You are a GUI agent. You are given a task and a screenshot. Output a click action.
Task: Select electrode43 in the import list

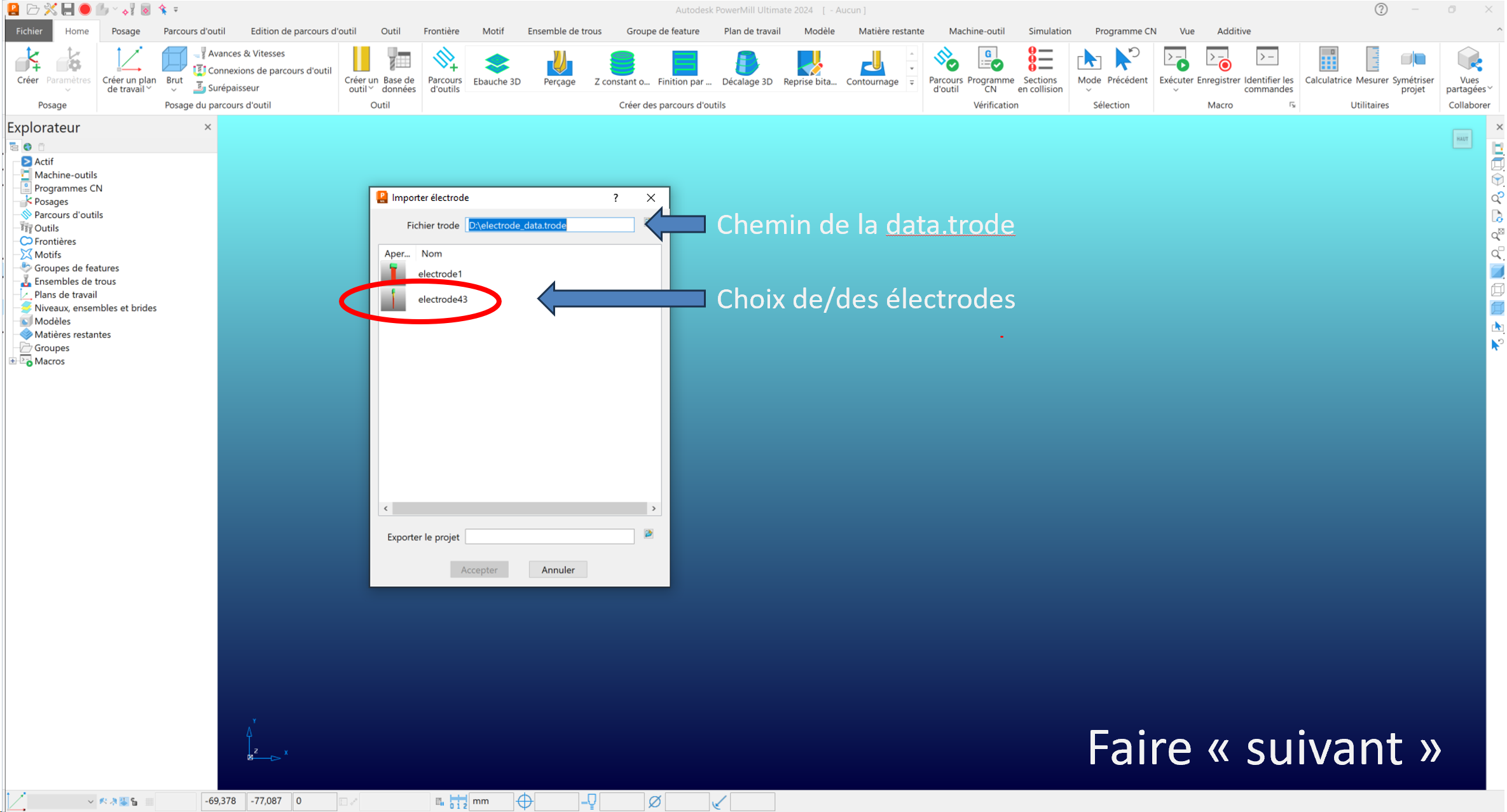click(x=443, y=299)
